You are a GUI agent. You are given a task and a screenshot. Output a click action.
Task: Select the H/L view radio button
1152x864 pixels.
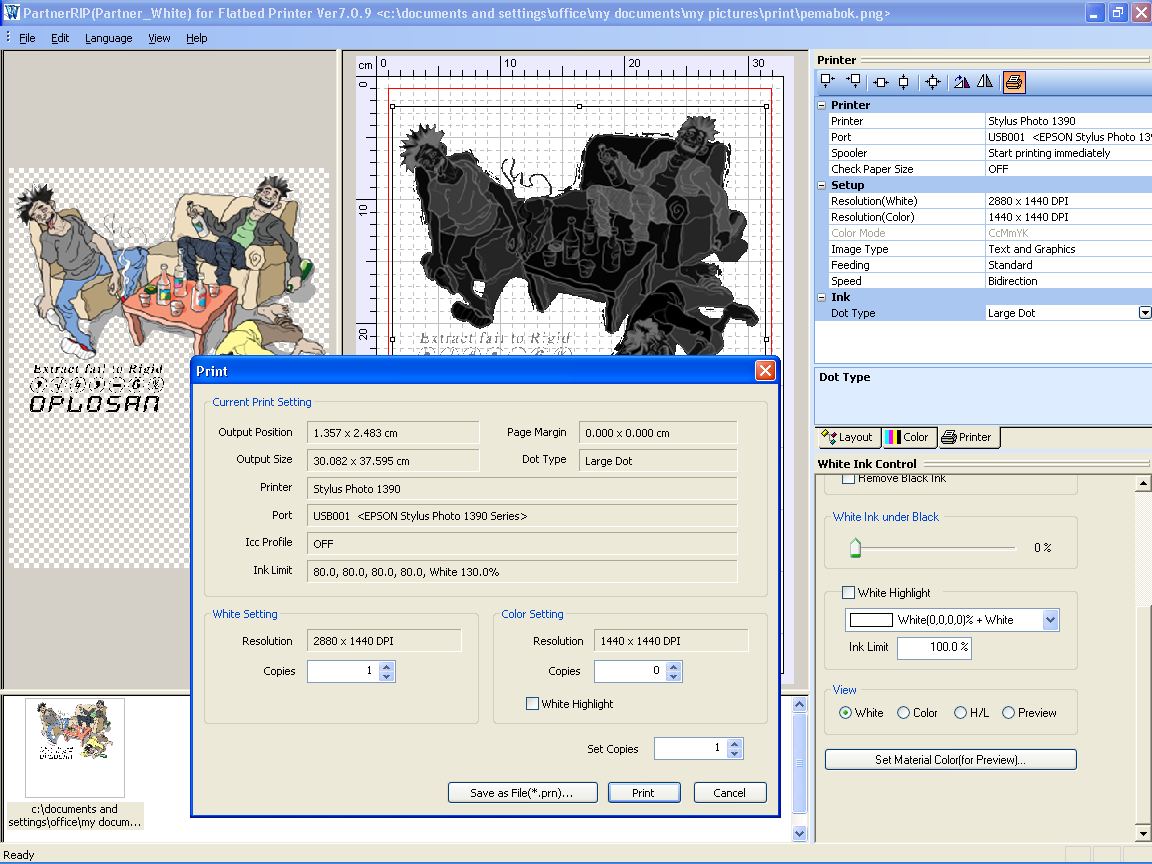(x=960, y=713)
